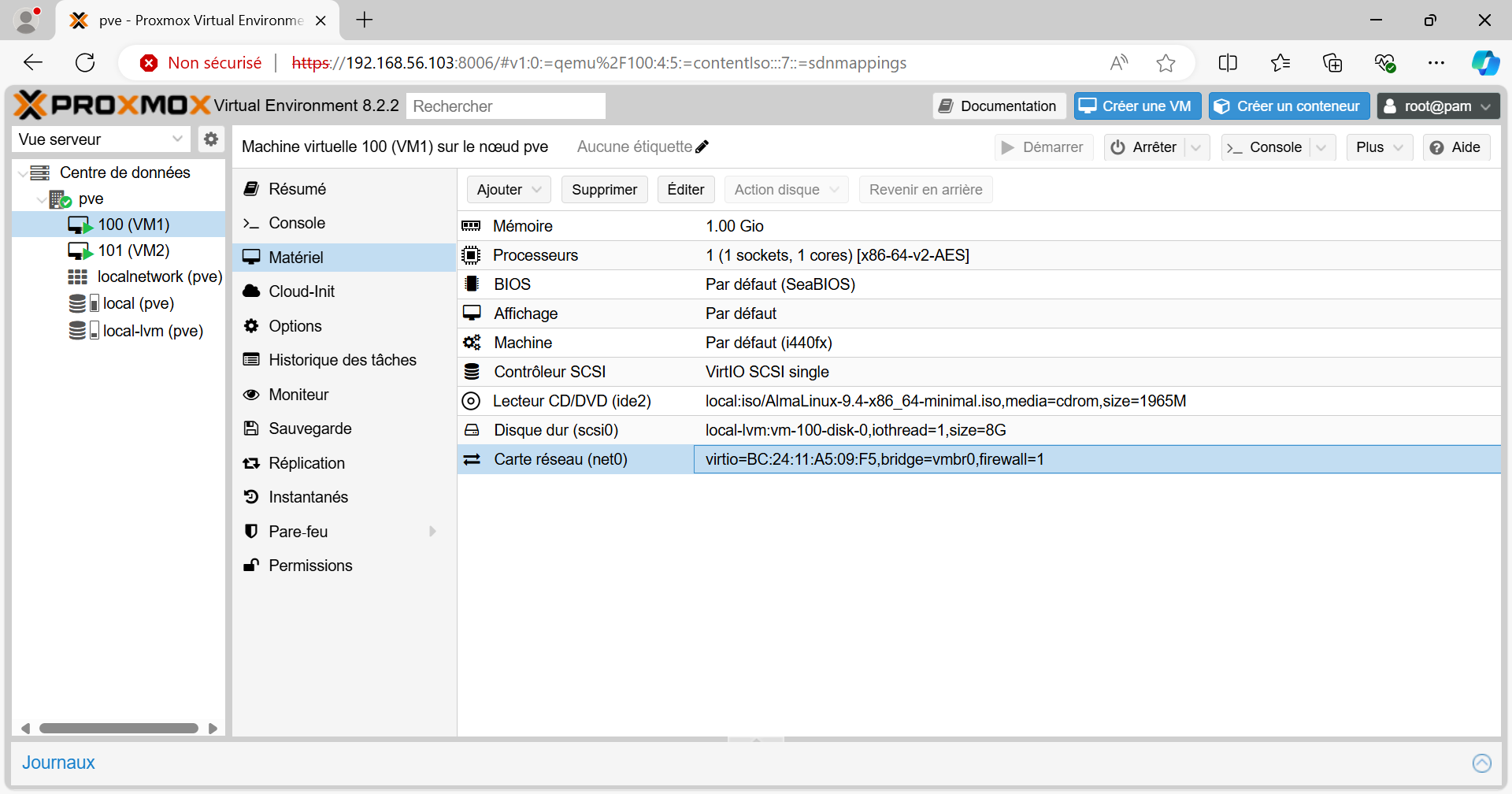The image size is (1512, 794).
Task: Expand the Pare-feu submenu arrow
Action: pos(432,532)
